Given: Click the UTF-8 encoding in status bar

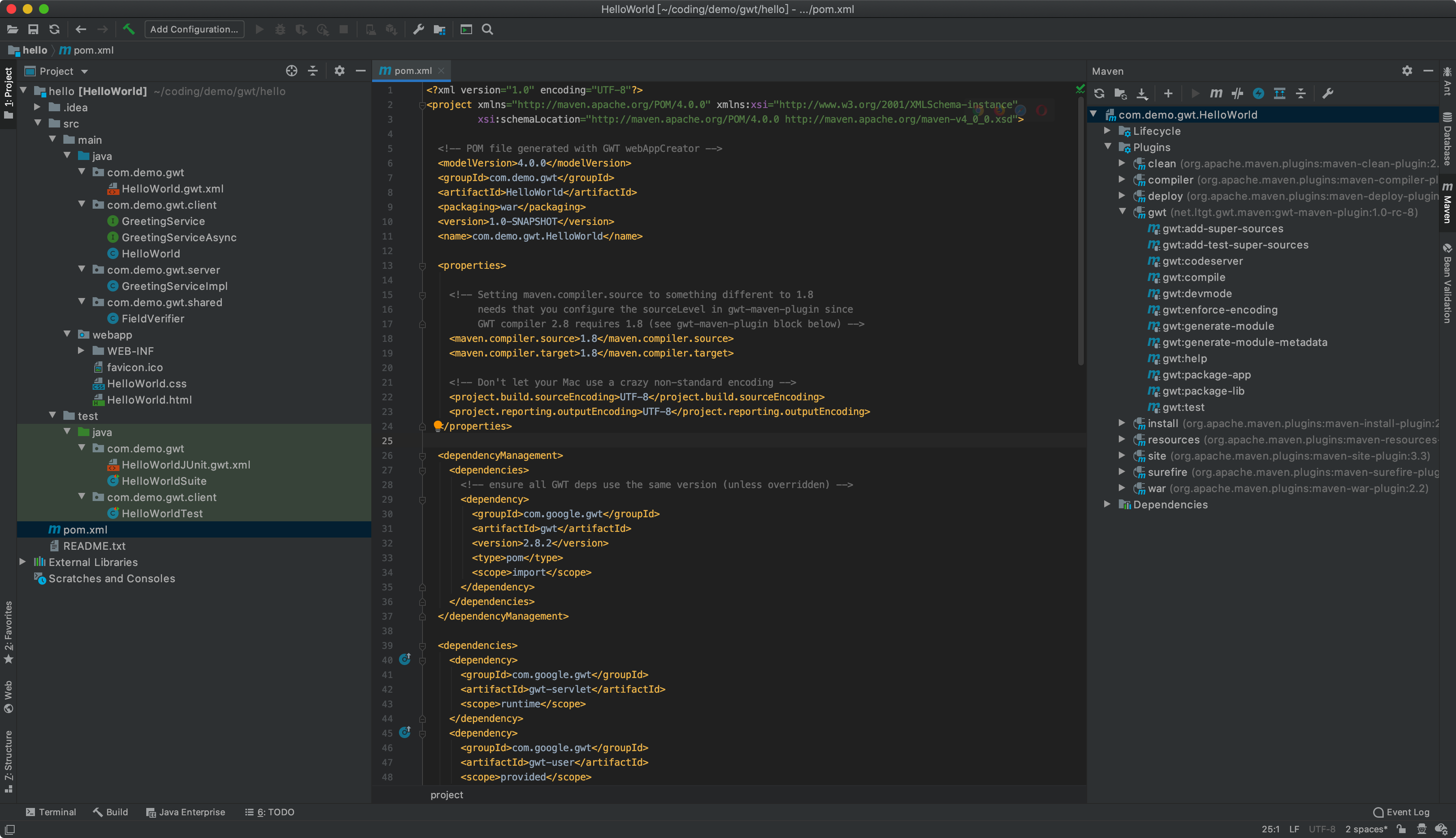Looking at the screenshot, I should pos(1322,829).
